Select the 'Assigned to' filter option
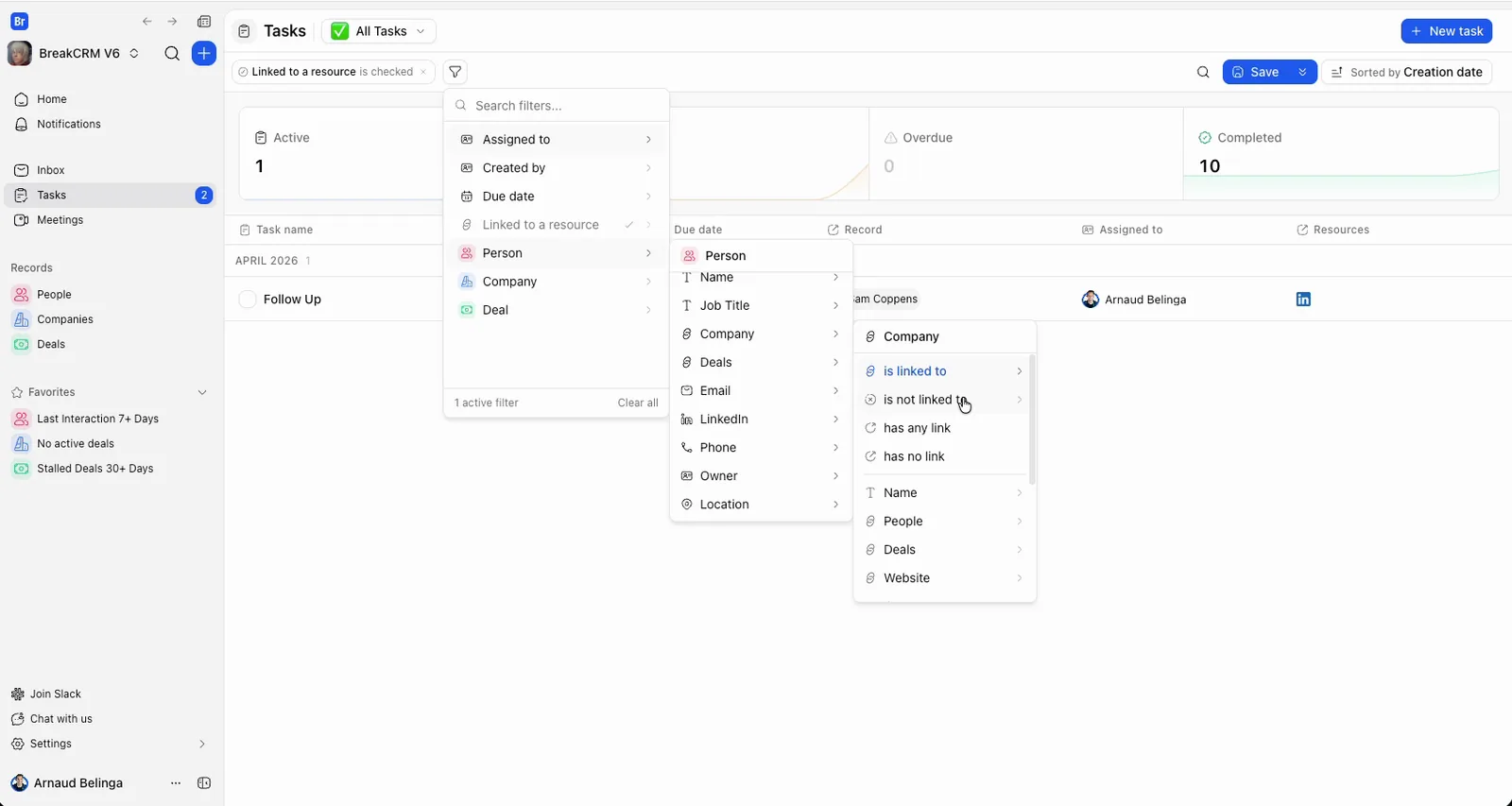Image resolution: width=1512 pixels, height=806 pixels. (x=556, y=140)
